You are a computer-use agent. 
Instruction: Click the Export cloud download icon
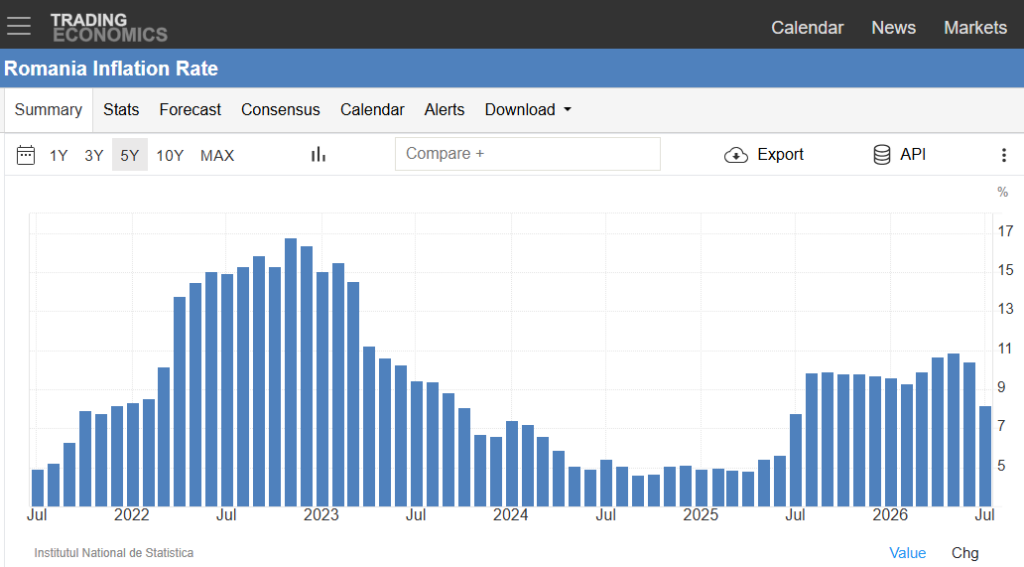pyautogui.click(x=736, y=155)
